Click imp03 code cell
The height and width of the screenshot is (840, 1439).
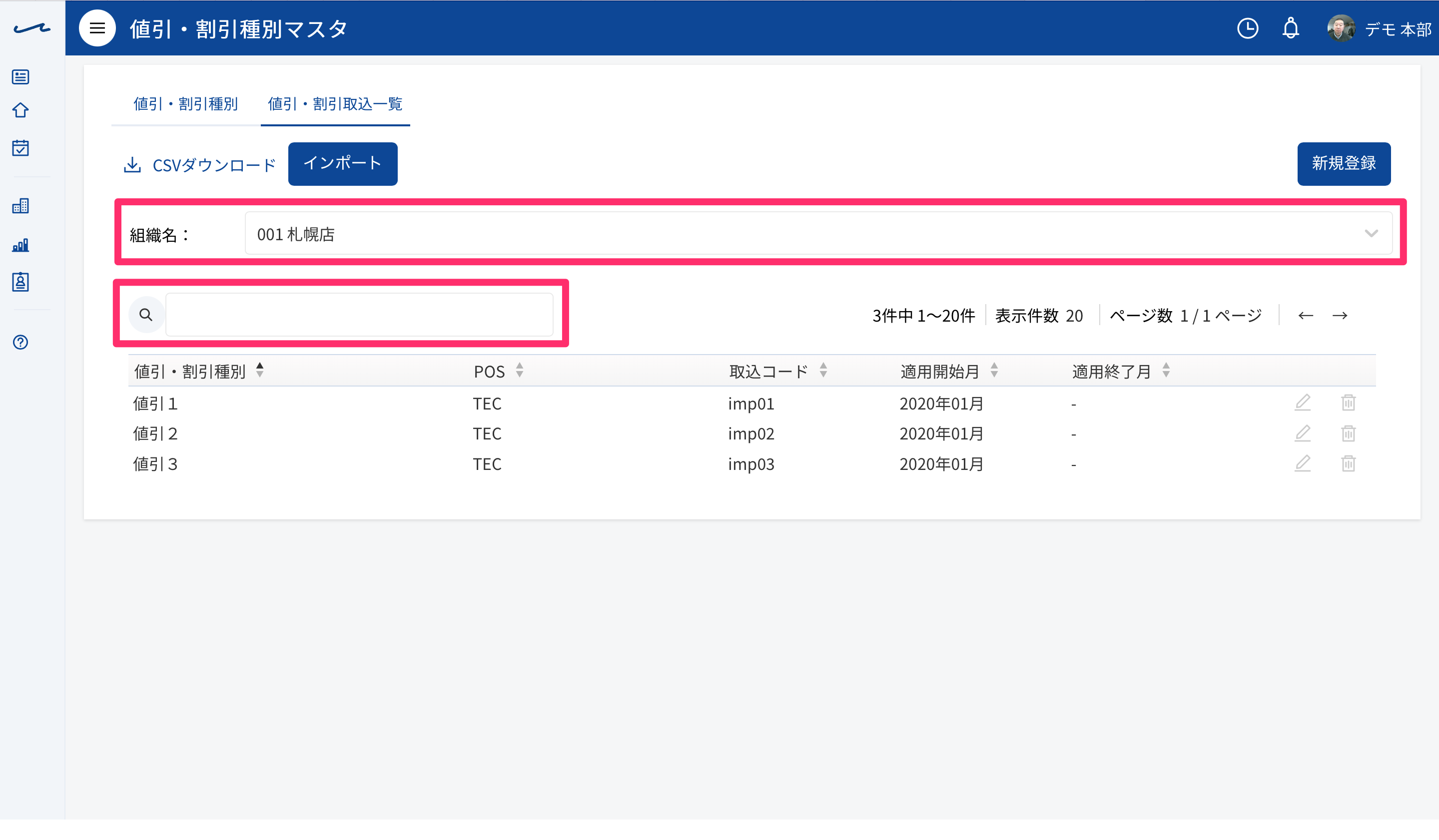pyautogui.click(x=751, y=464)
